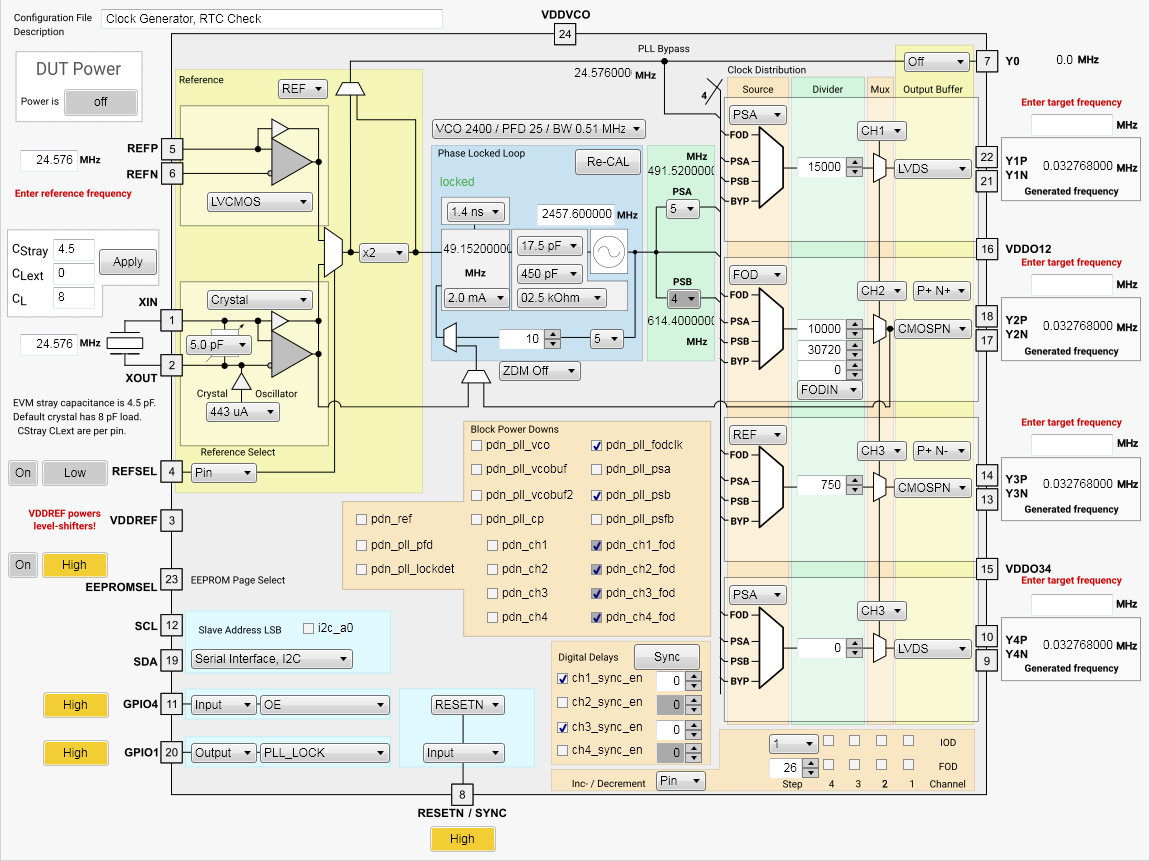1150x861 pixels.
Task: Click the PLL Bypass mux icon at top
Action: point(351,88)
